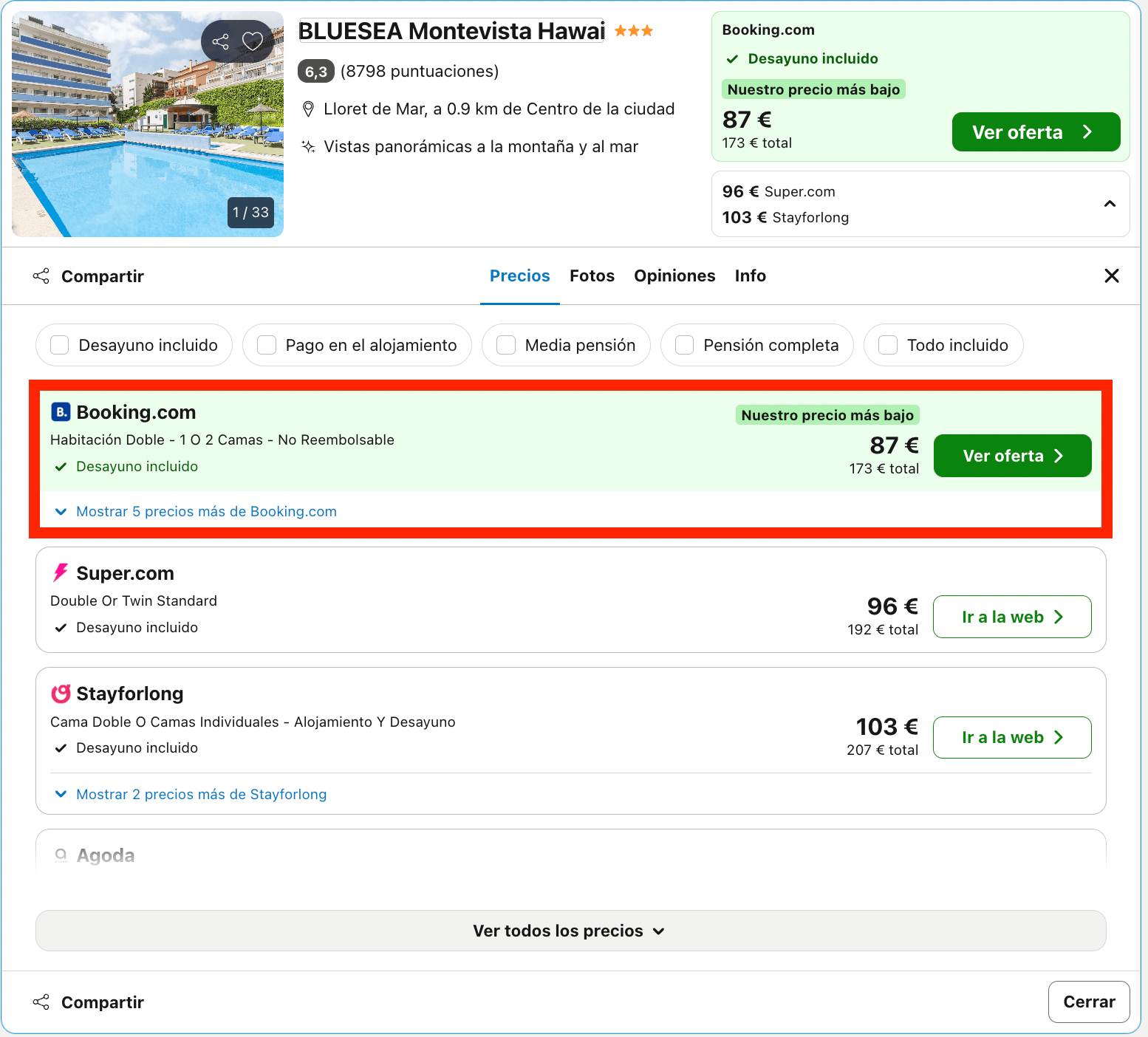Click the BLUESEA Montevista Hawai hotel title
This screenshot has height=1037, width=1148.
(451, 31)
